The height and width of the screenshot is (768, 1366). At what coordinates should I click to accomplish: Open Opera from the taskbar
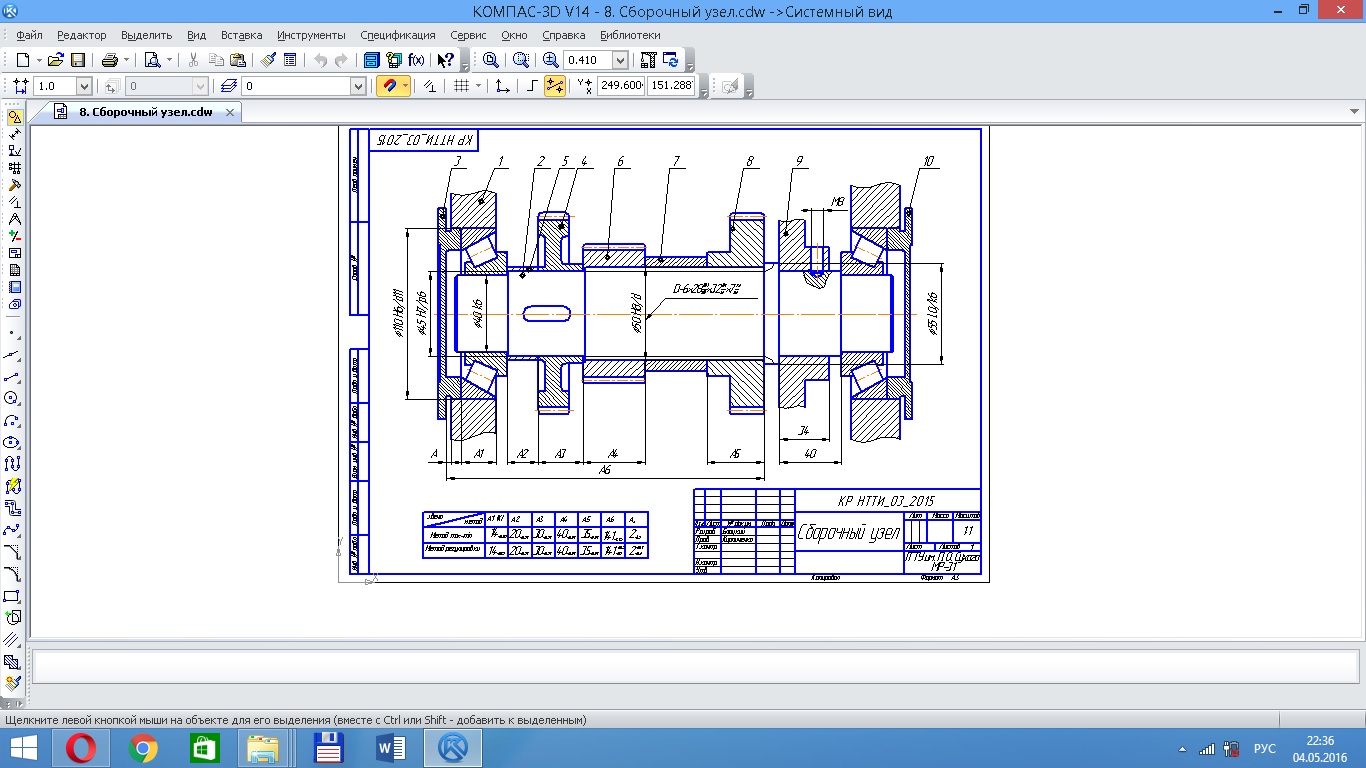click(81, 748)
